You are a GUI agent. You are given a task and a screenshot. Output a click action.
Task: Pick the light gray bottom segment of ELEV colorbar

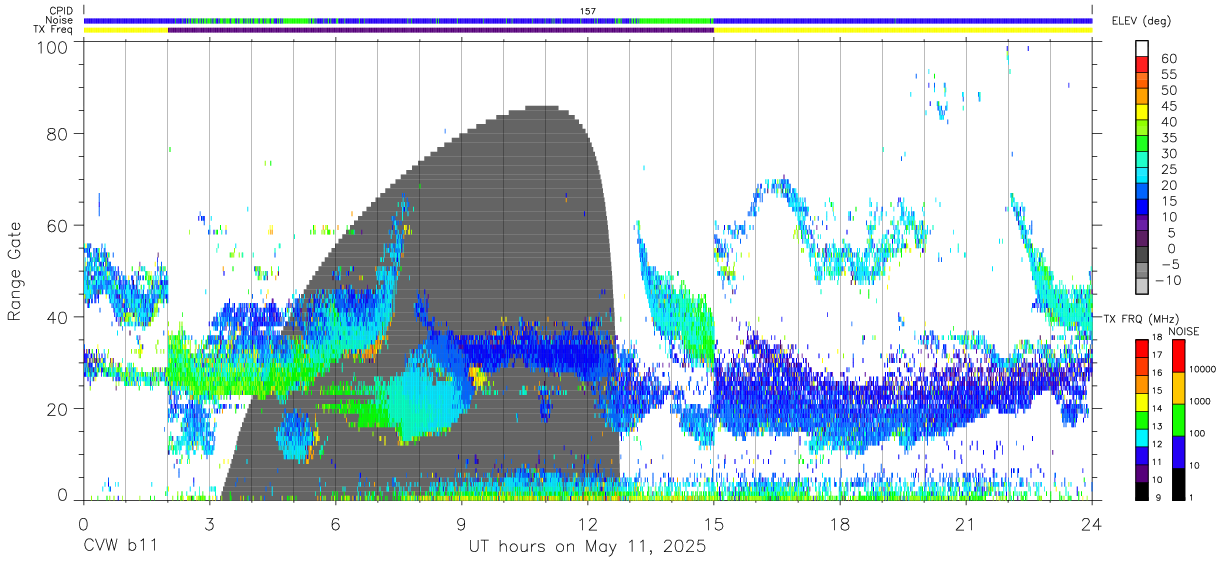(1143, 286)
